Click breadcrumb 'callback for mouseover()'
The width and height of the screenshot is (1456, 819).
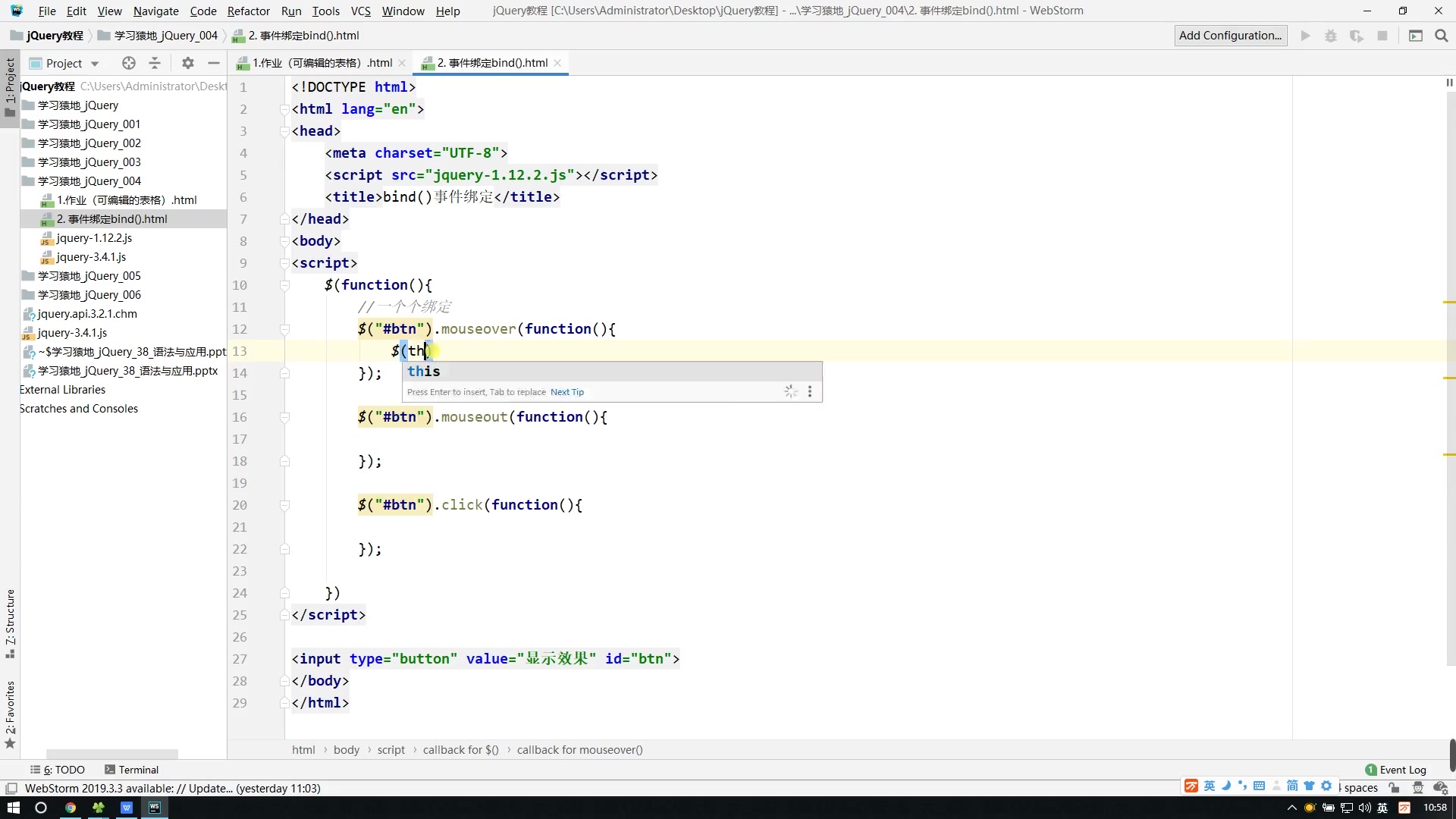(x=579, y=750)
